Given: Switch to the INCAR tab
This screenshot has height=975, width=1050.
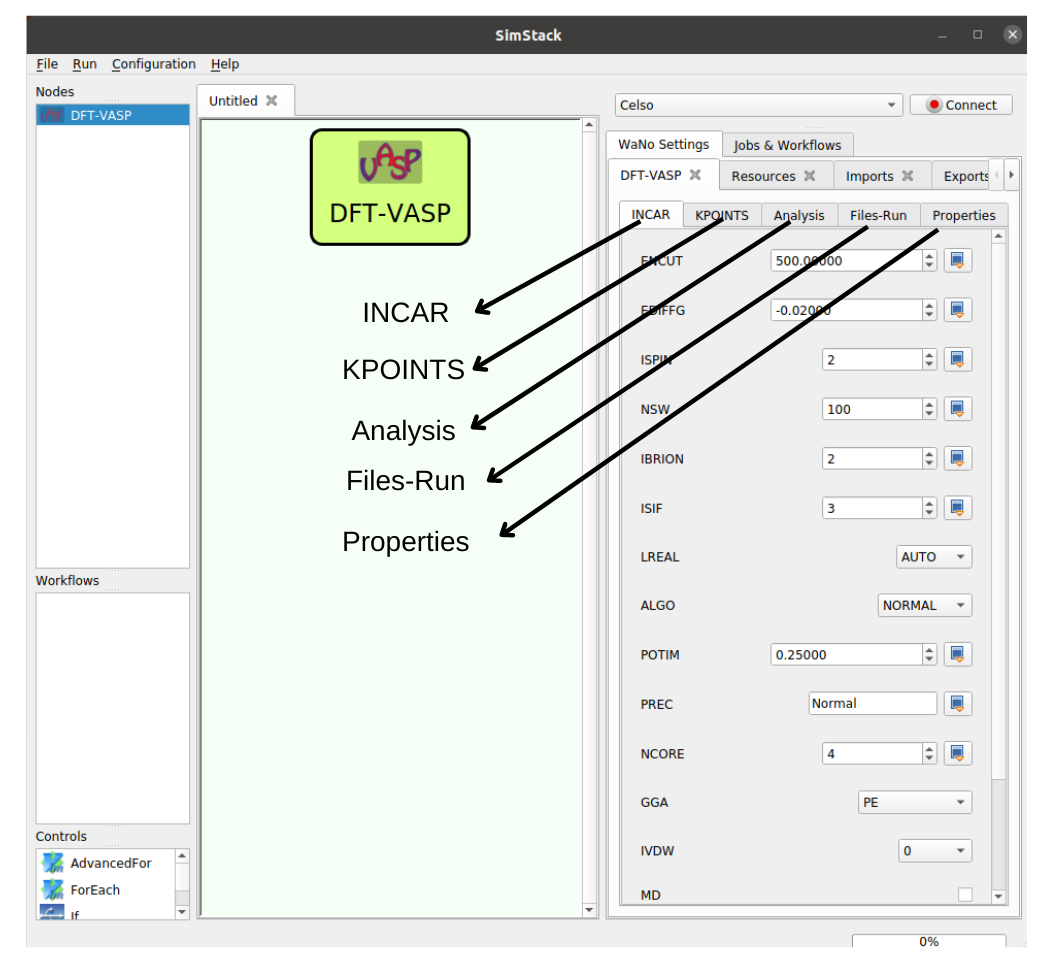Looking at the screenshot, I should pyautogui.click(x=651, y=214).
